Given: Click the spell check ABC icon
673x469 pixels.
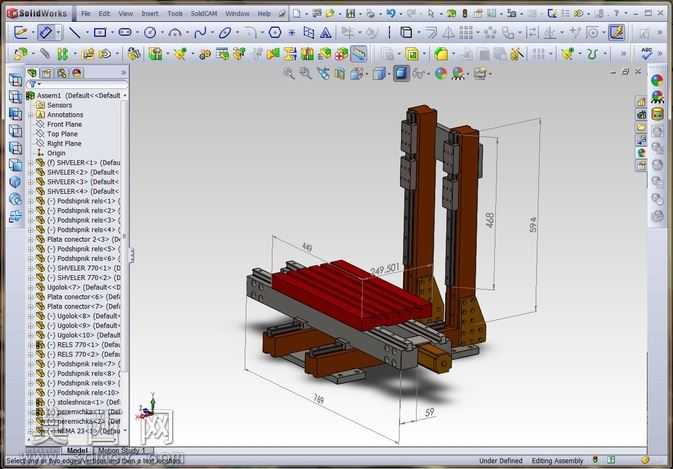Looking at the screenshot, I should pos(646,54).
